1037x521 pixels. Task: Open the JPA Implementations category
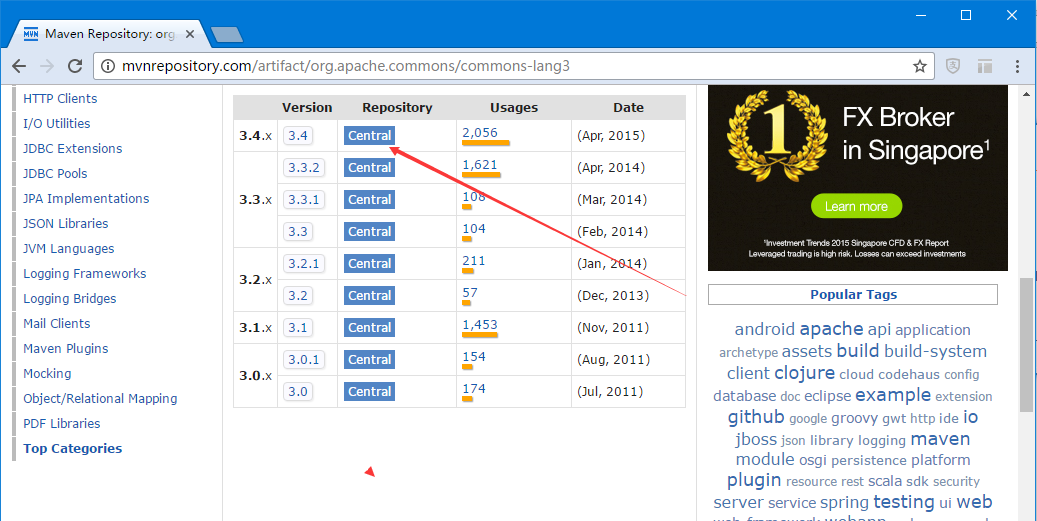click(x=86, y=199)
